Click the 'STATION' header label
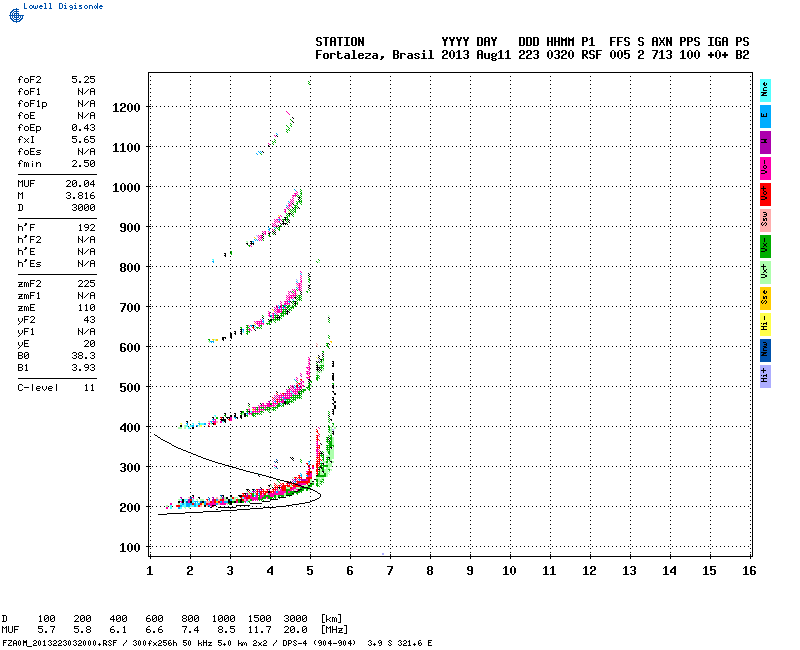This screenshot has height=650, width=800. (x=340, y=42)
